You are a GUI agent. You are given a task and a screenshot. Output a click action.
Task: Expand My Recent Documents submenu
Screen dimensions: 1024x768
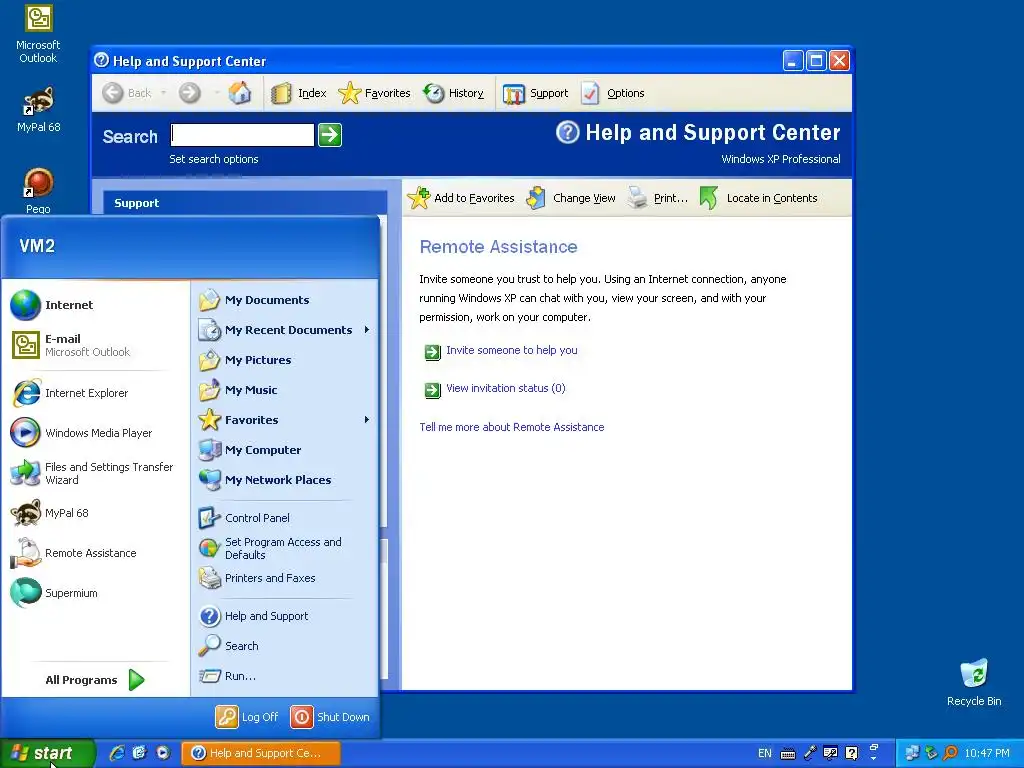pyautogui.click(x=285, y=330)
